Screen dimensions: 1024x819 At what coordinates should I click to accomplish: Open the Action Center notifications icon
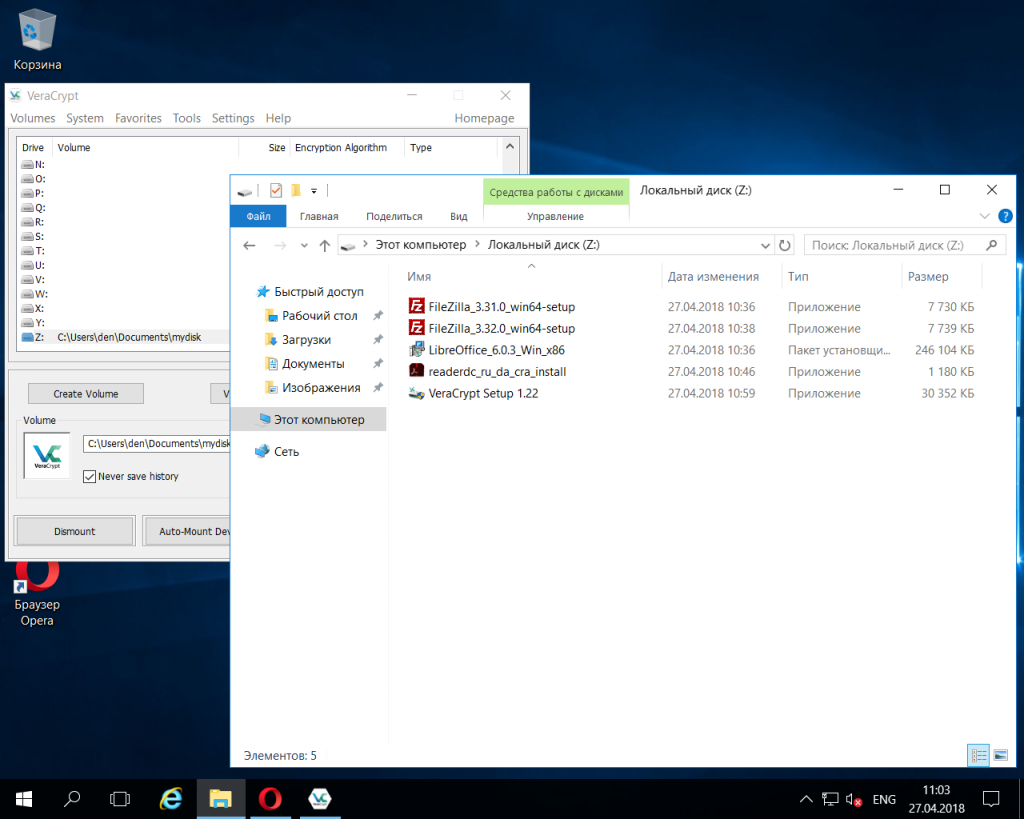991,799
